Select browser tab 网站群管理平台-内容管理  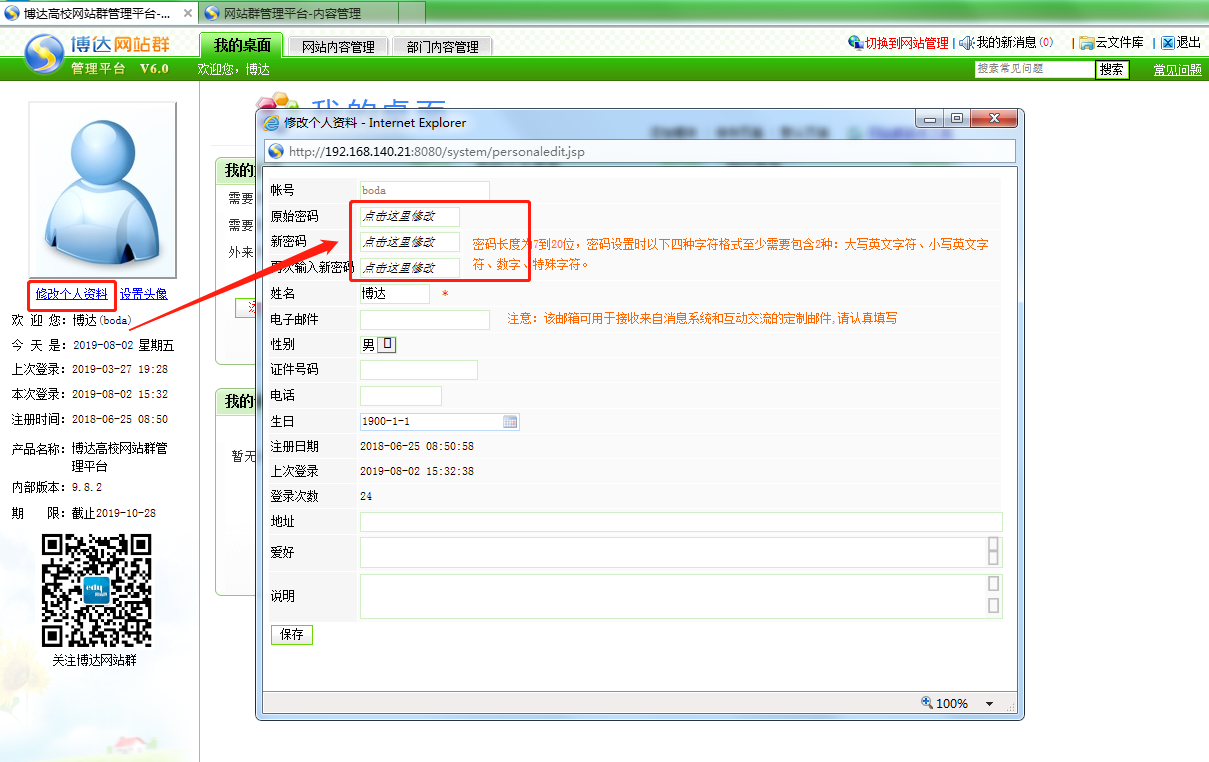[x=298, y=14]
